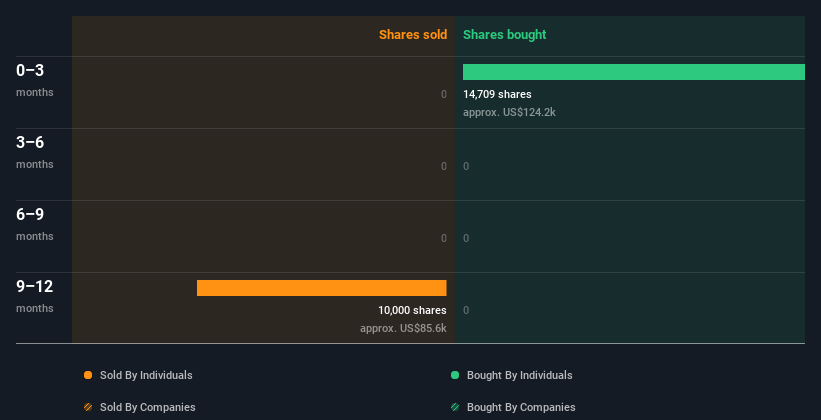This screenshot has height=420, width=821.
Task: Click the 9–12 months row label
Action: coord(35,296)
